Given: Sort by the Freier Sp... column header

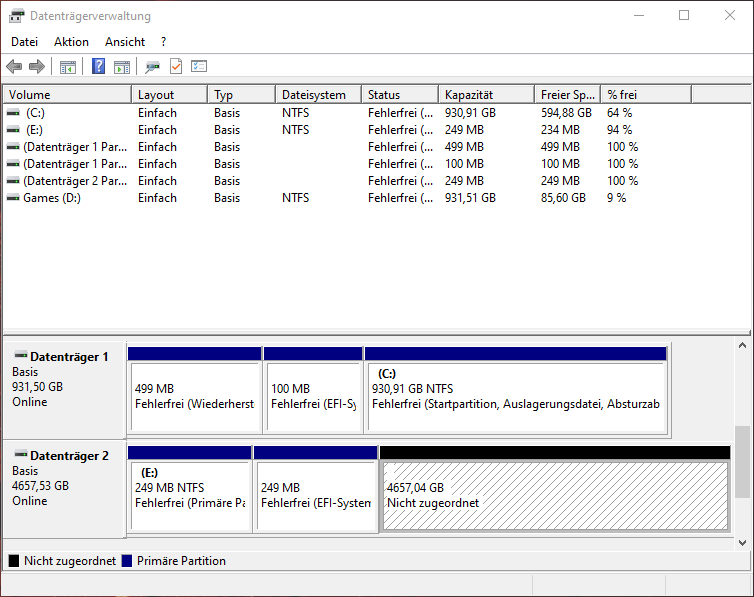Looking at the screenshot, I should coord(568,95).
